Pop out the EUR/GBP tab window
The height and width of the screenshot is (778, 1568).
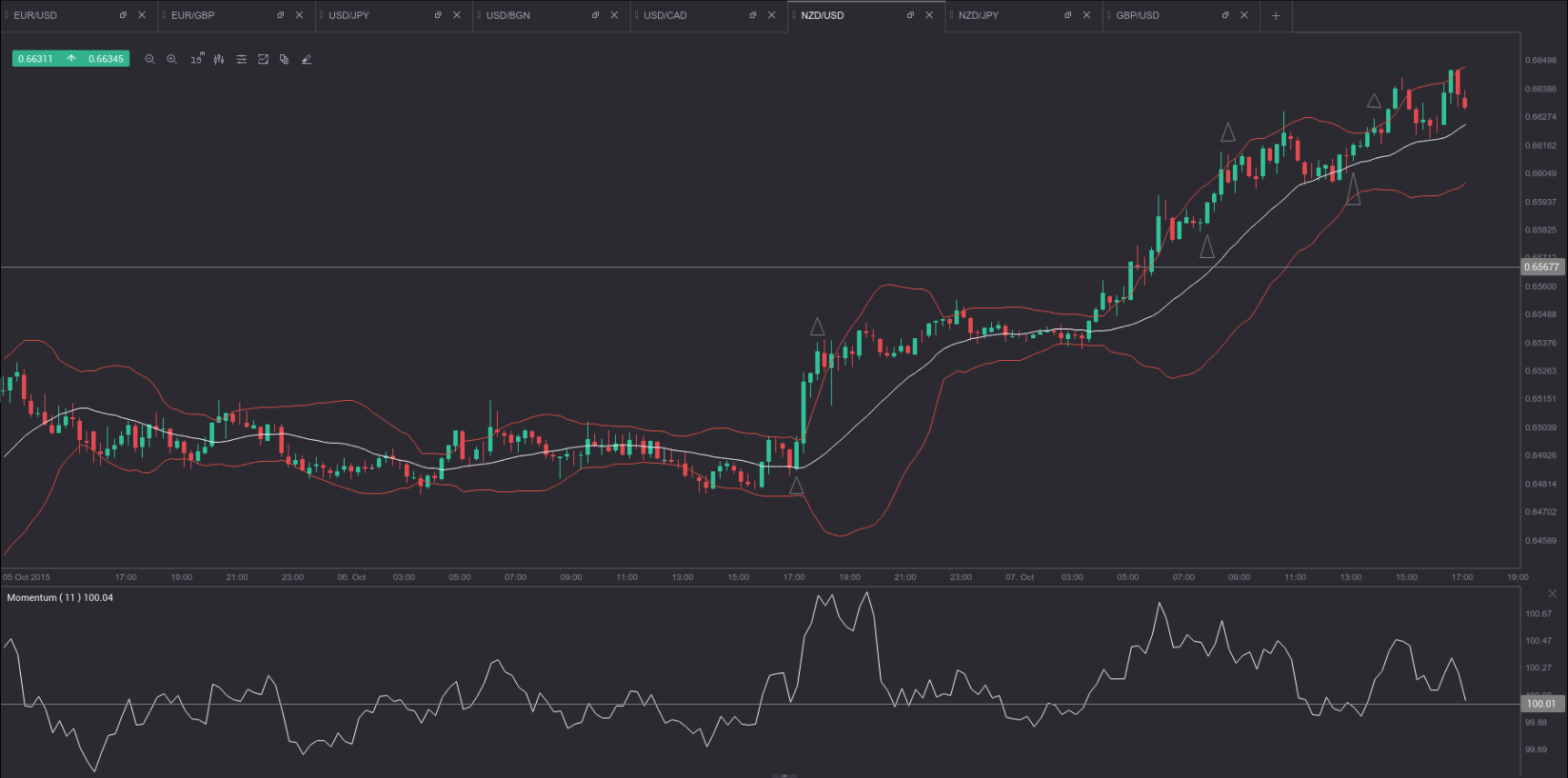(280, 15)
